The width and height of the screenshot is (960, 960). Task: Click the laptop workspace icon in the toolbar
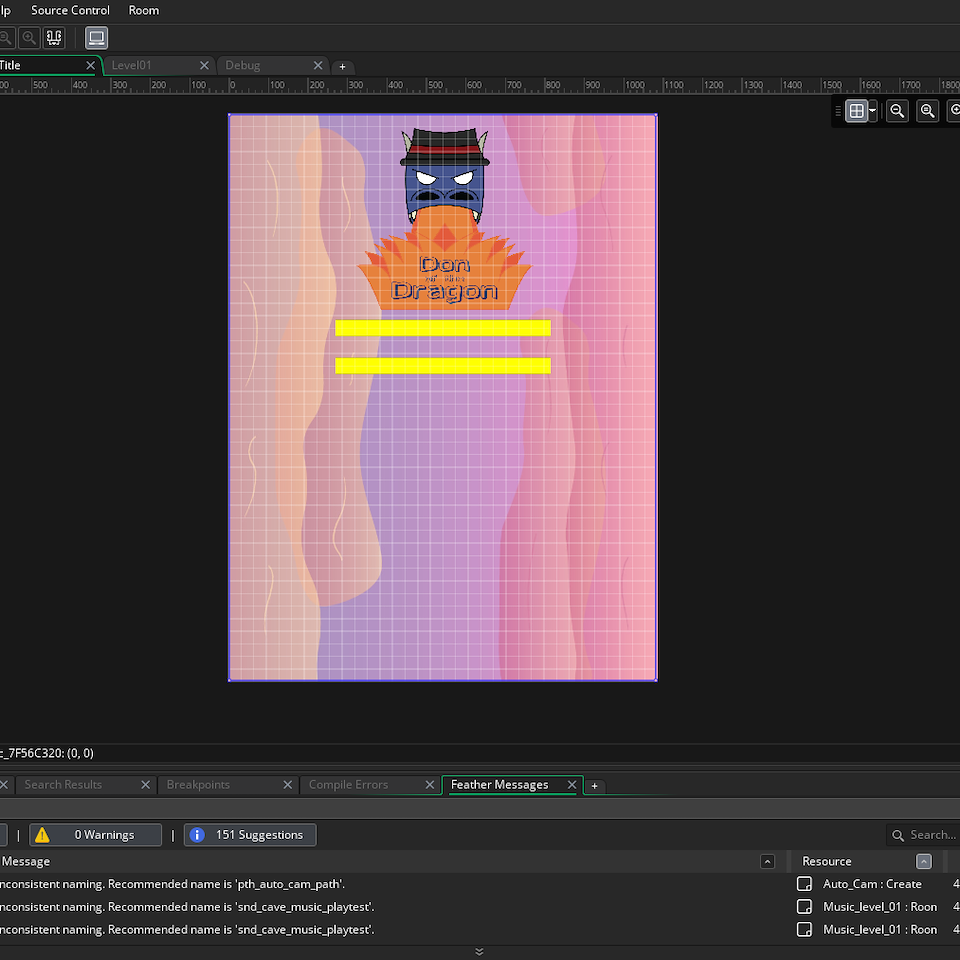(x=96, y=38)
